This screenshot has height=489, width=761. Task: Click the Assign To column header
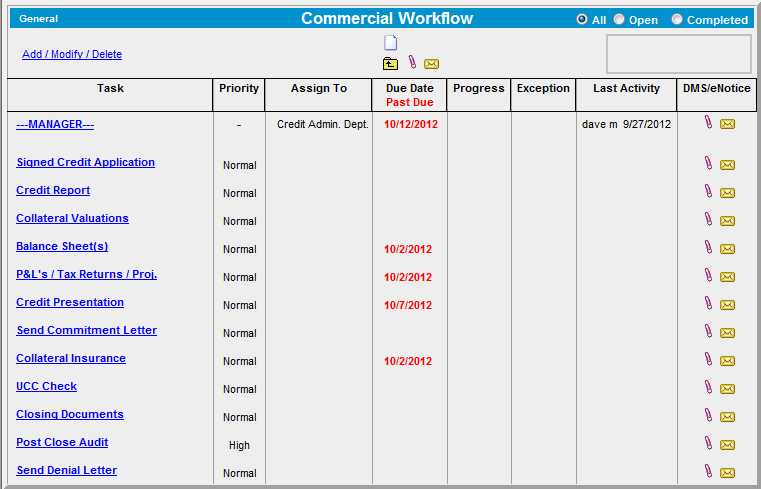[x=319, y=88]
